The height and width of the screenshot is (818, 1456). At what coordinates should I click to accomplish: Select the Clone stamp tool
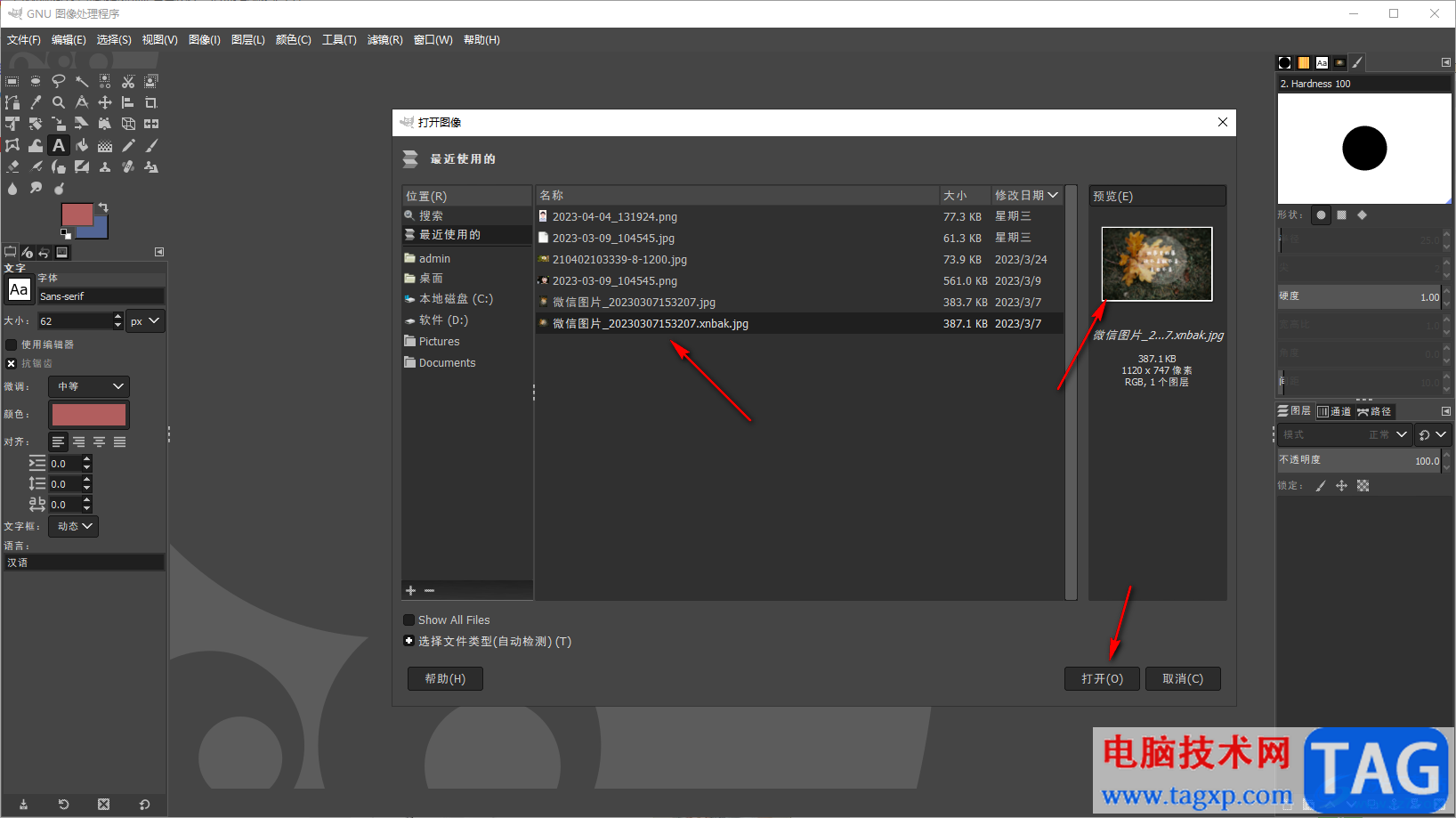[105, 166]
